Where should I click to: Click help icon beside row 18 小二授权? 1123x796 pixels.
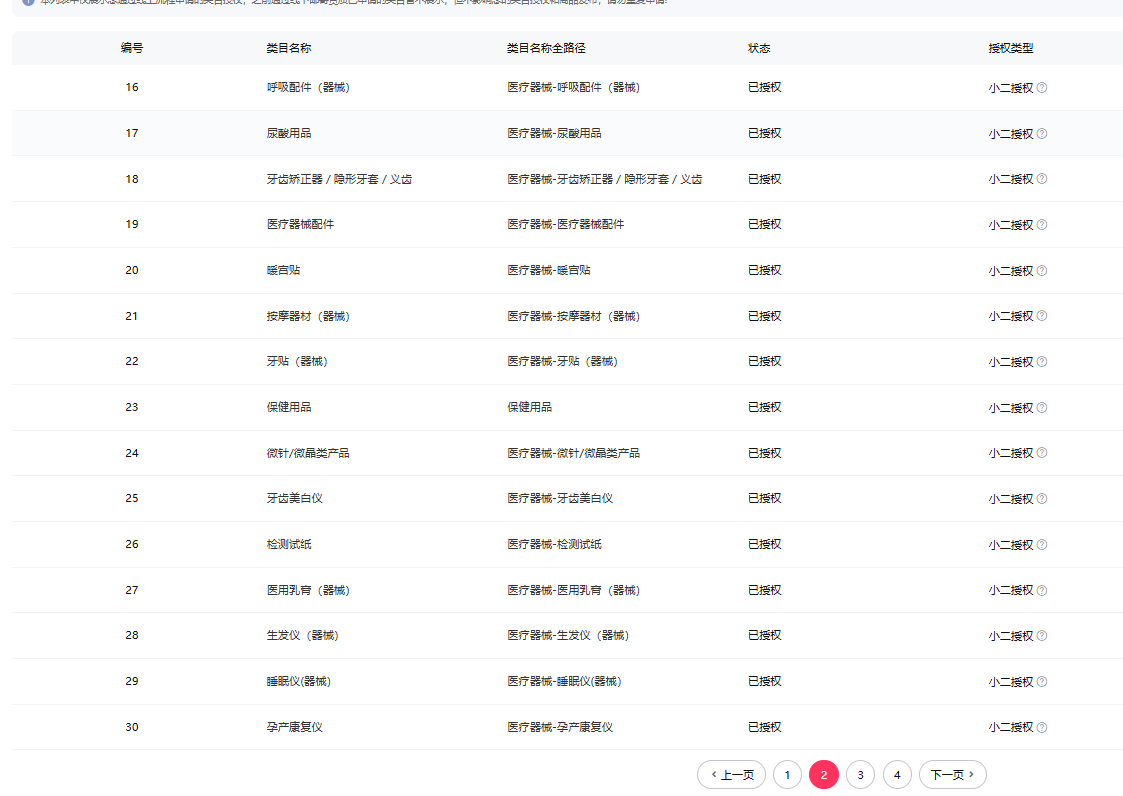1042,179
